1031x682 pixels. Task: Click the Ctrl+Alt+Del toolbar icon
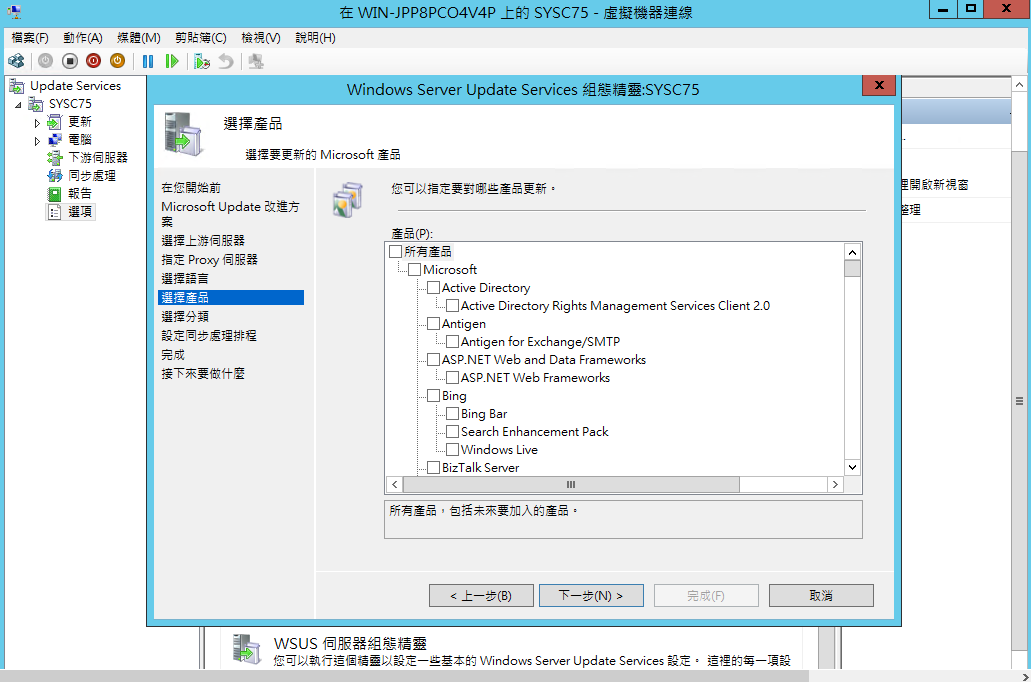point(16,61)
